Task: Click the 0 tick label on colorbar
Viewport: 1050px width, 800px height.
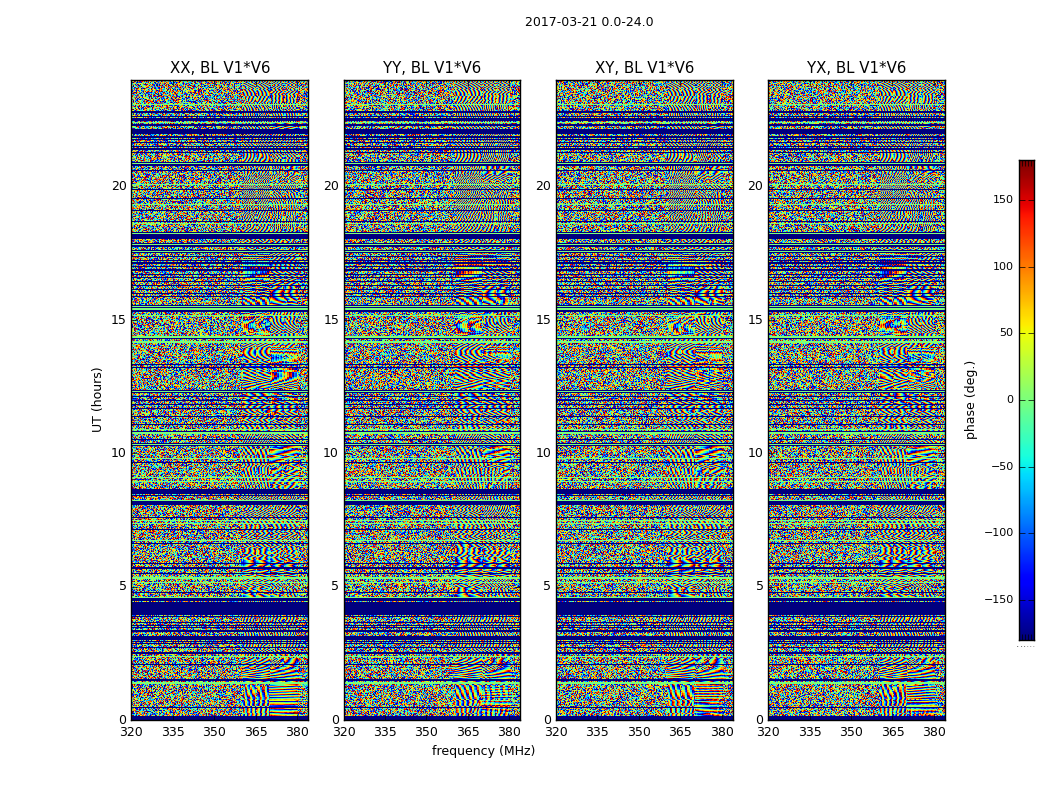Action: point(1010,400)
